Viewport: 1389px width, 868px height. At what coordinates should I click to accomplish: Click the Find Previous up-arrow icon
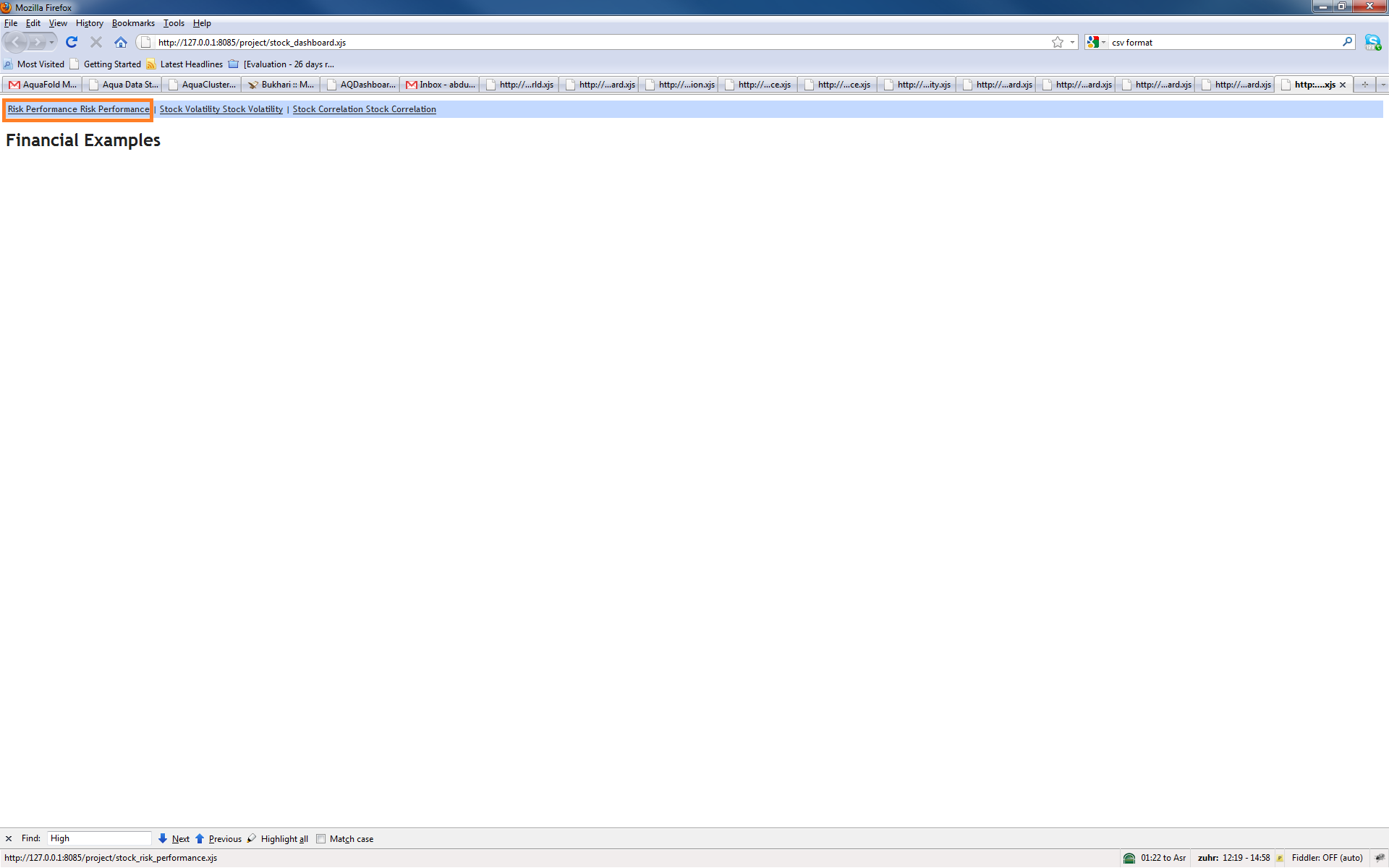point(200,838)
